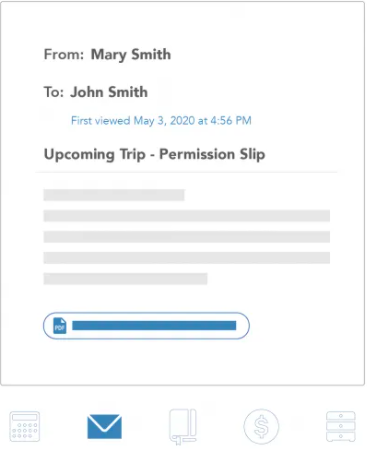The height and width of the screenshot is (451, 367).
Task: Open the calculator icon in bottom bar
Action: coord(25,427)
